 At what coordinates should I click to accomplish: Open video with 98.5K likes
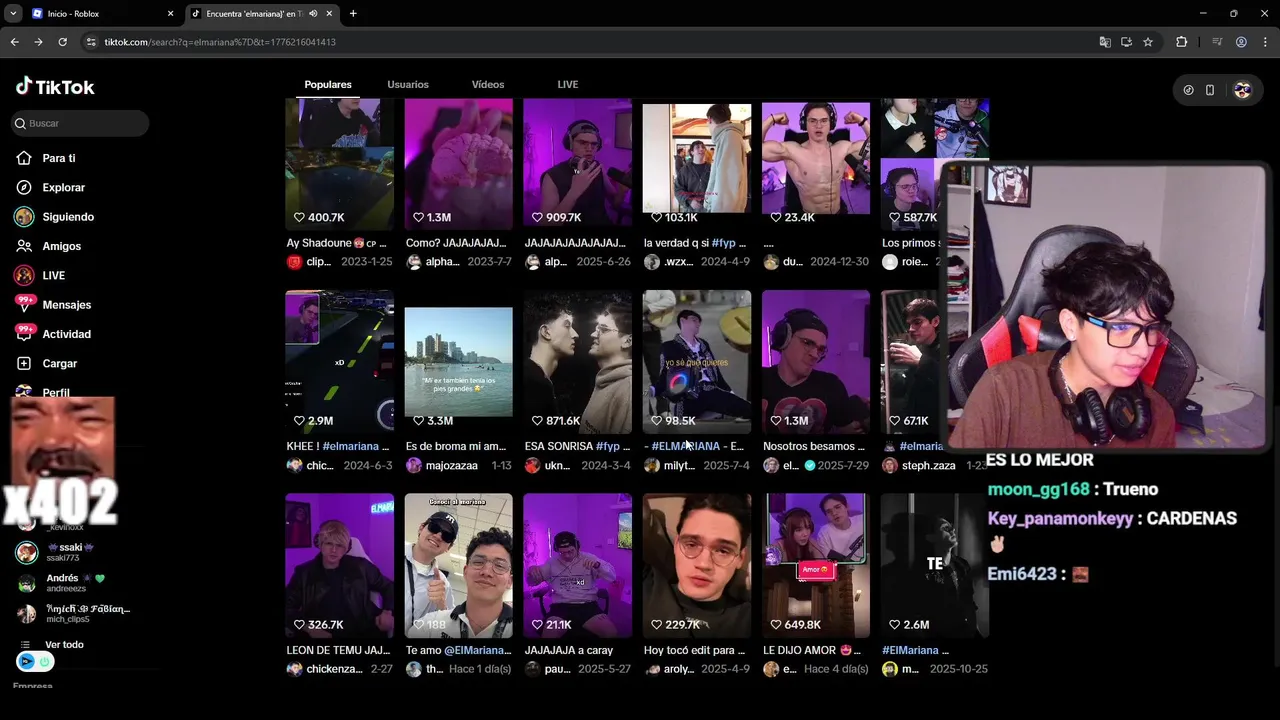point(696,362)
